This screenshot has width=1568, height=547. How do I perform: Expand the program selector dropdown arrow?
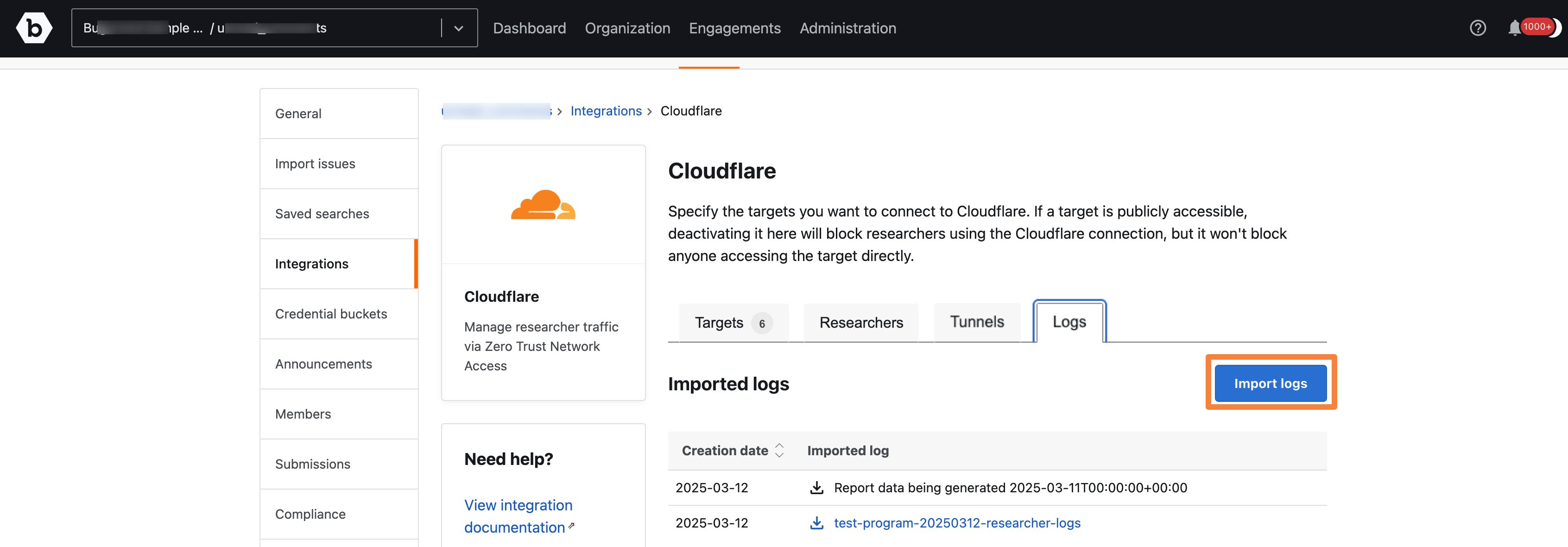[x=458, y=28]
